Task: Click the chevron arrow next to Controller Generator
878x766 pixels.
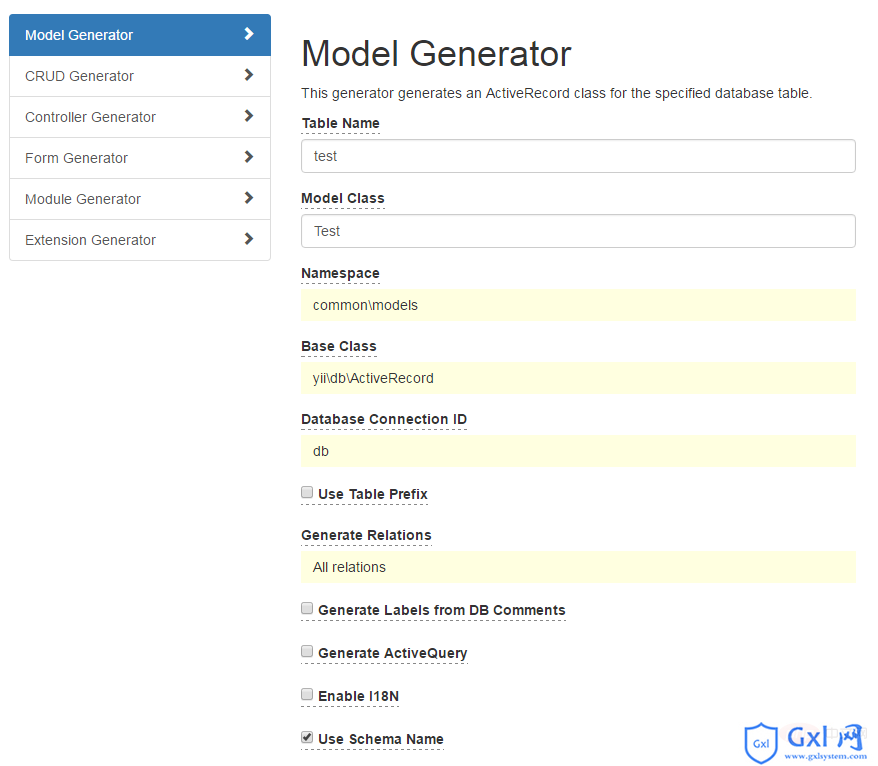Action: (x=249, y=116)
